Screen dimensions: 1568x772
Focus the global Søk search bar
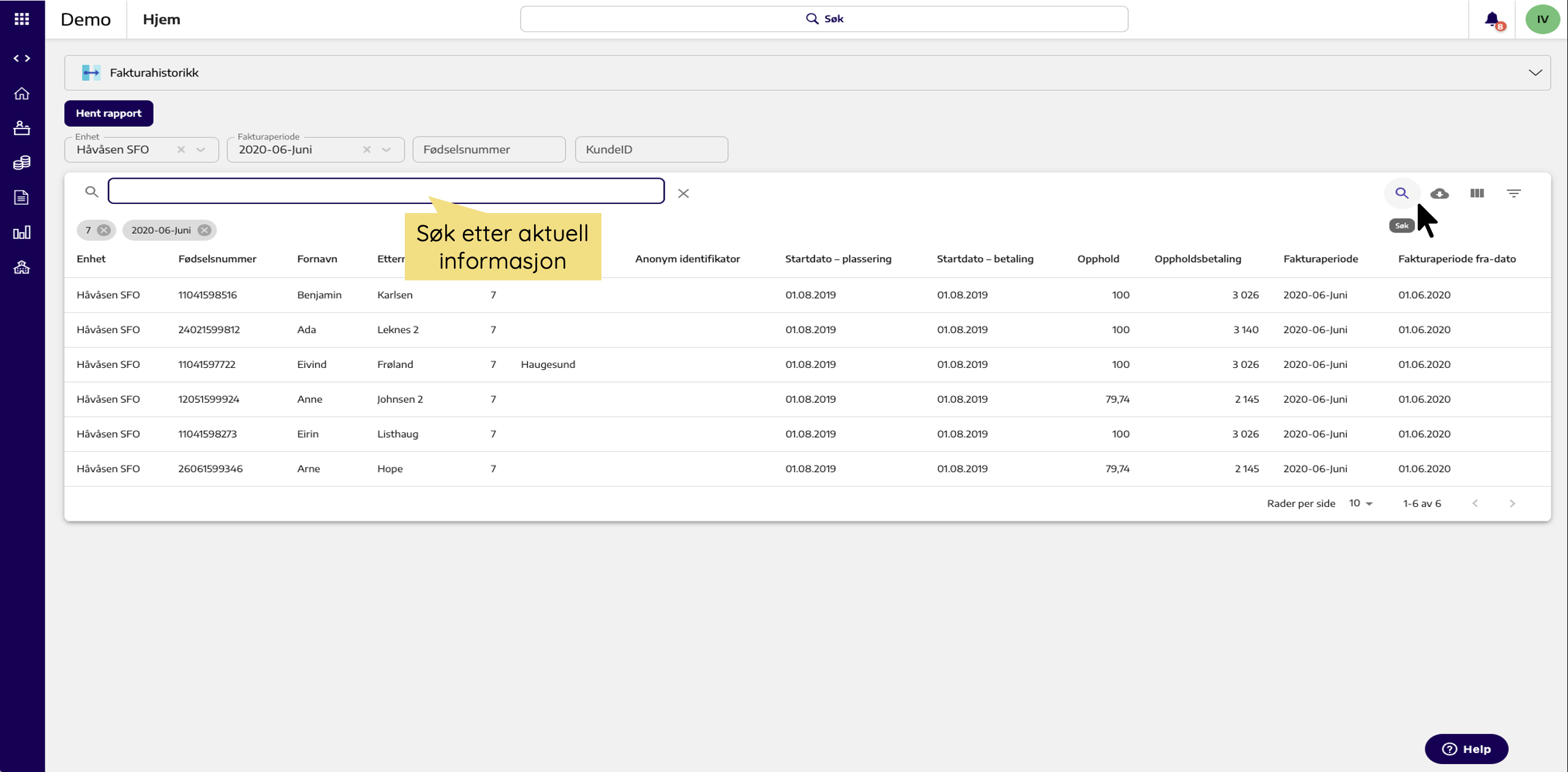click(x=824, y=19)
